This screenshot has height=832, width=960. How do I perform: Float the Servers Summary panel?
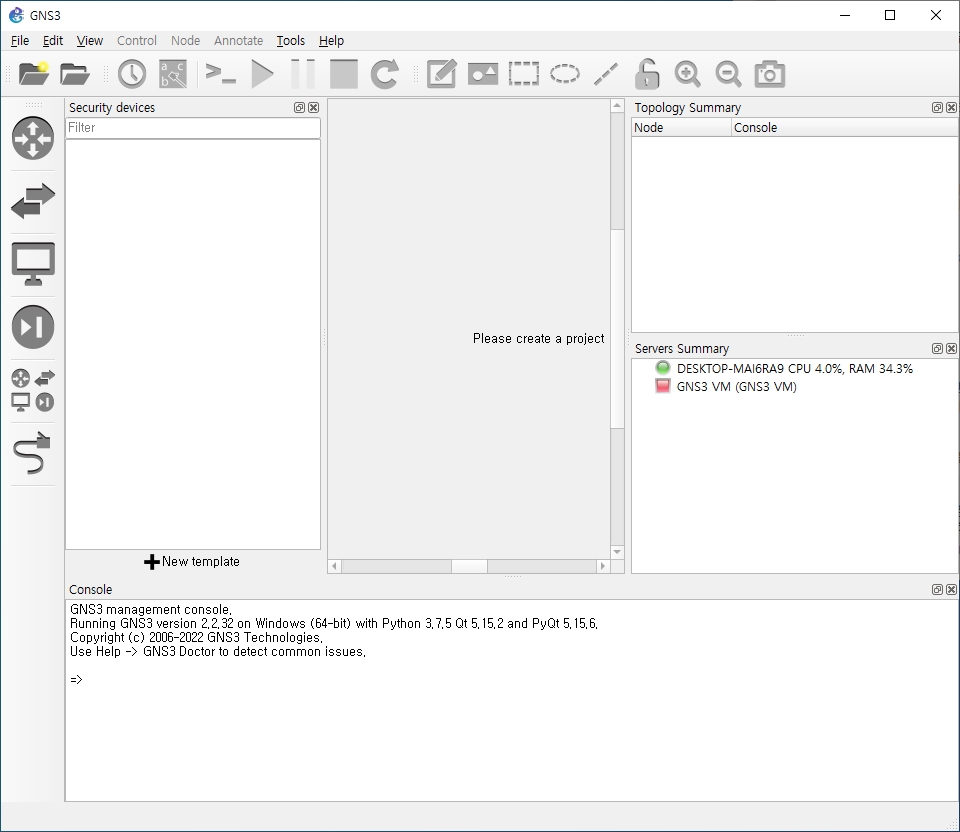(x=937, y=348)
